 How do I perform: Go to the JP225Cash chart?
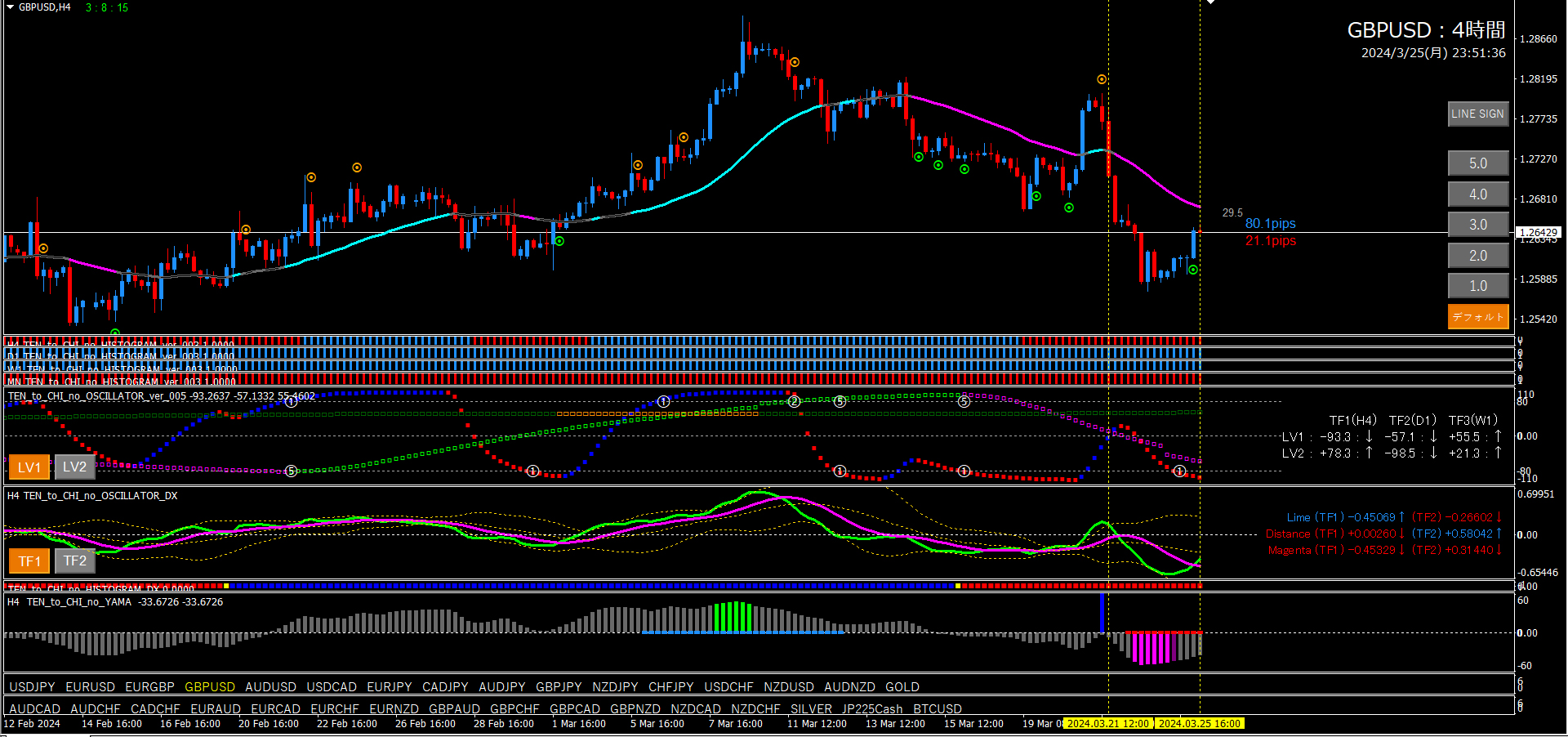click(x=872, y=709)
